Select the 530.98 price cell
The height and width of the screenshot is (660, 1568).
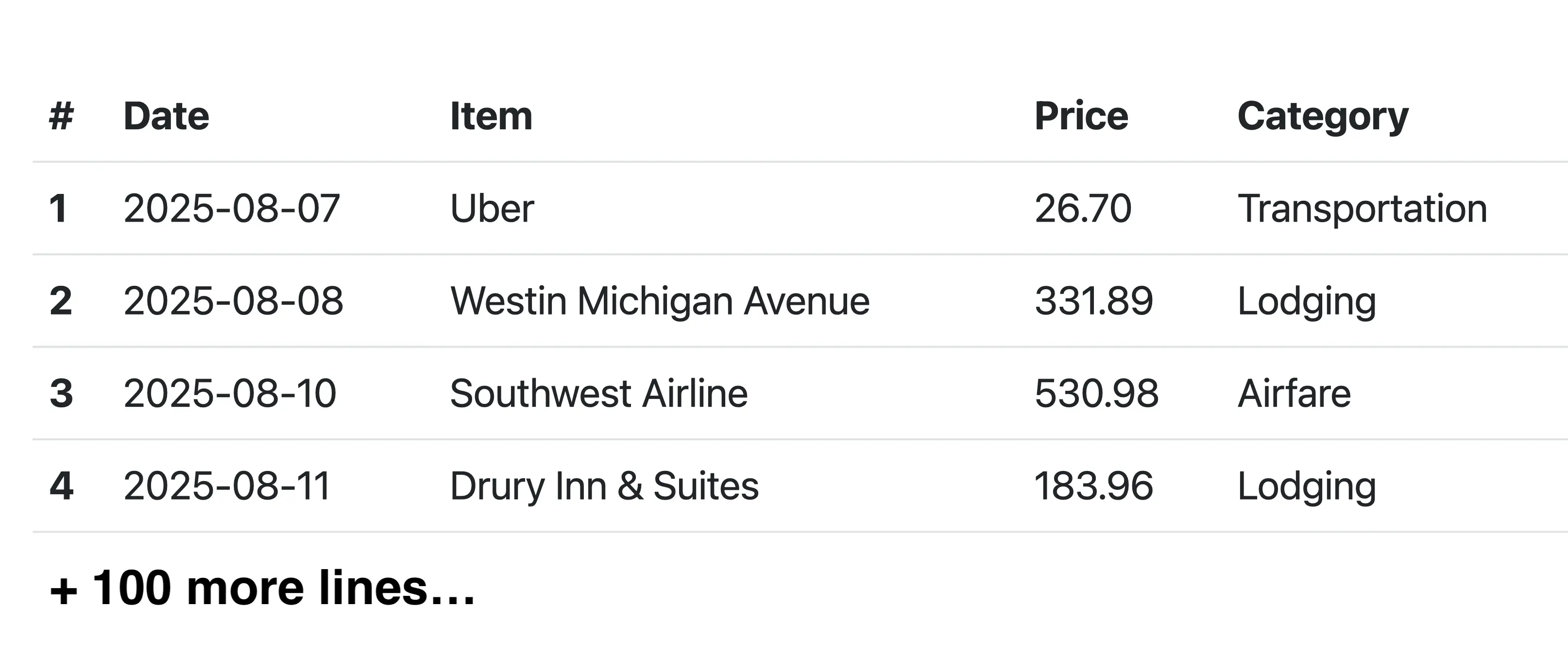1096,393
